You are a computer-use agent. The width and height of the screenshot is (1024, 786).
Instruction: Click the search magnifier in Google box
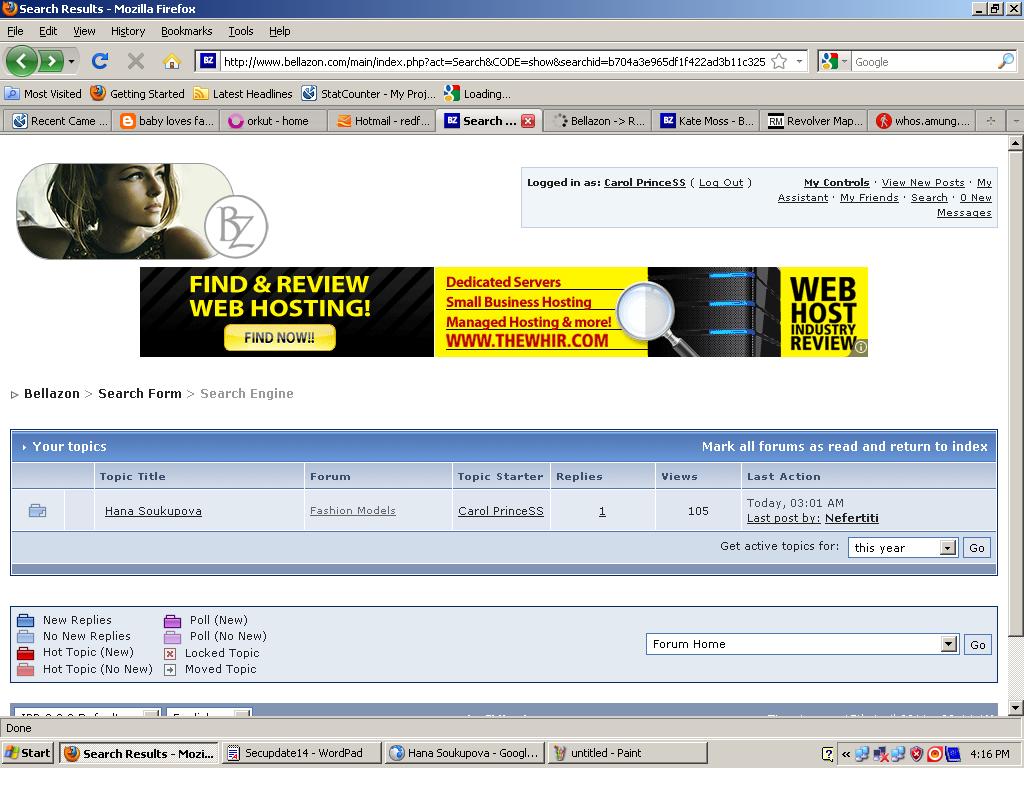(x=1005, y=61)
